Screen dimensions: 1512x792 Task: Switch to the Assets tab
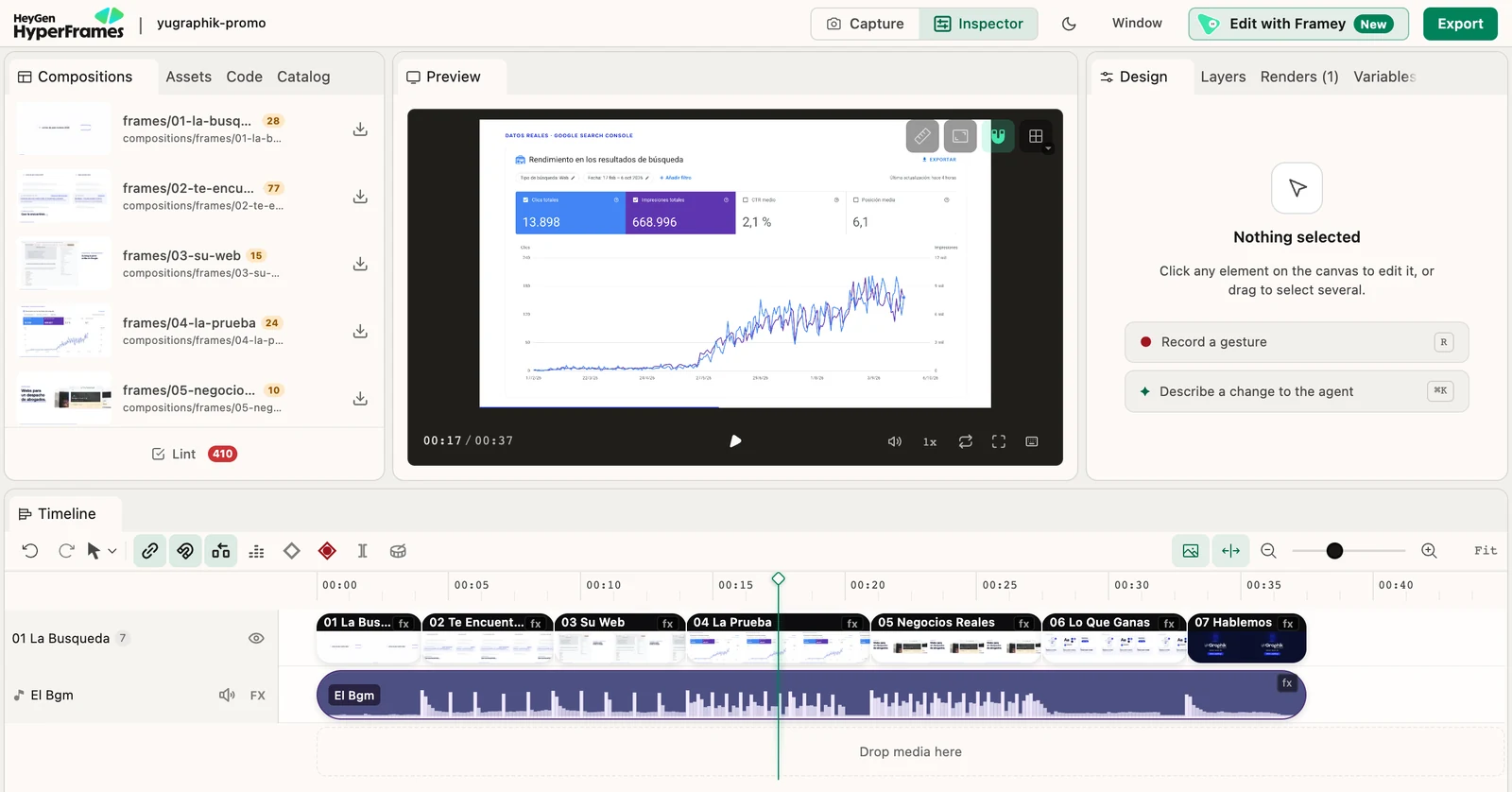point(189,77)
